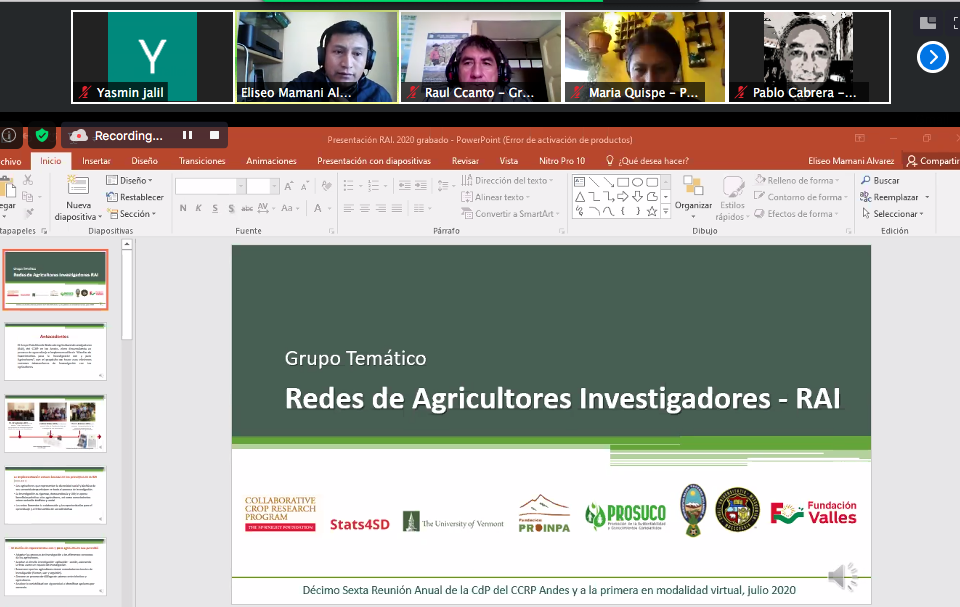This screenshot has width=960, height=607.
Task: Open the Seleccionar dropdown in Edición
Action: 894,214
